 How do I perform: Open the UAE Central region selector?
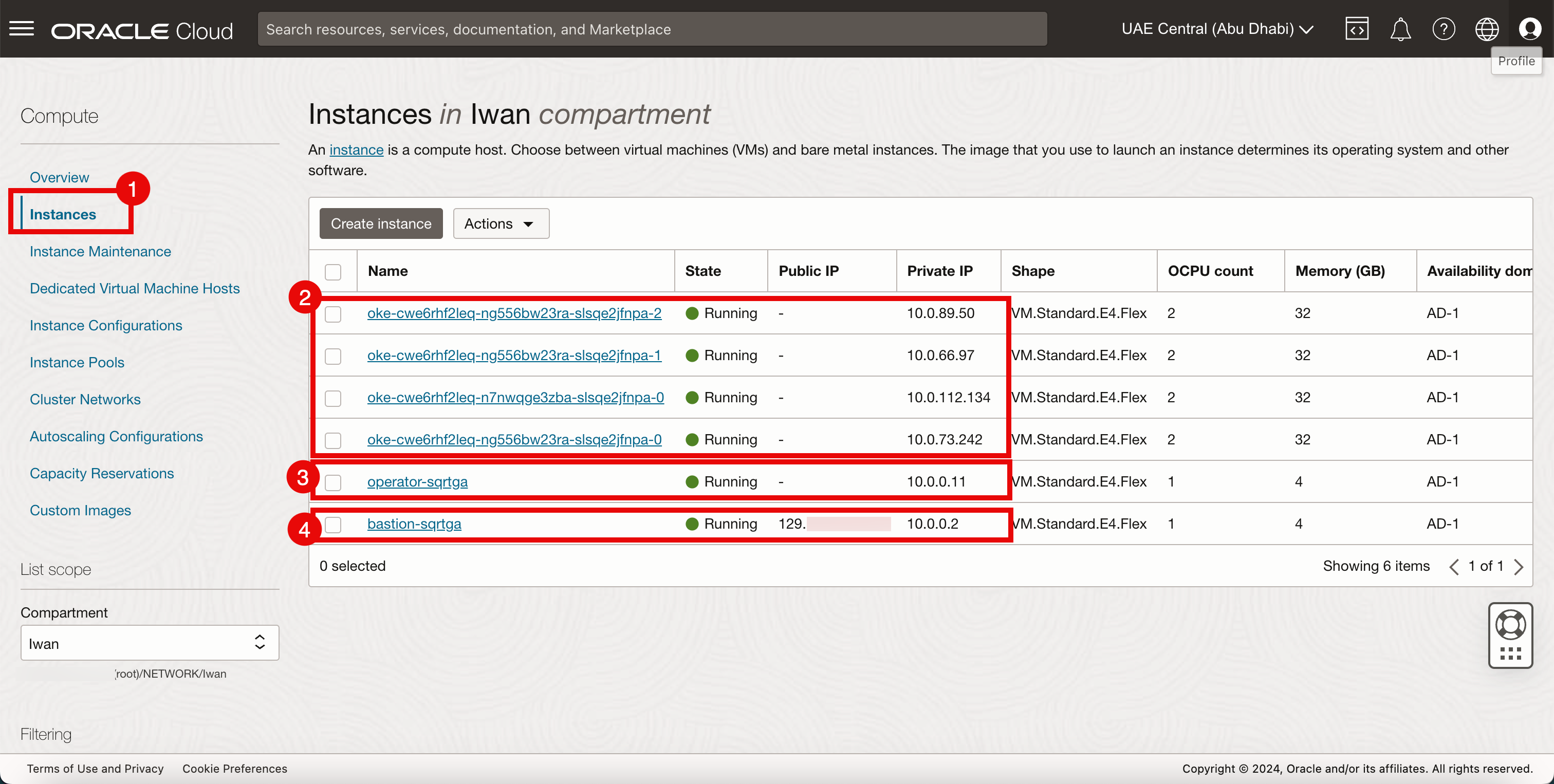tap(1217, 28)
